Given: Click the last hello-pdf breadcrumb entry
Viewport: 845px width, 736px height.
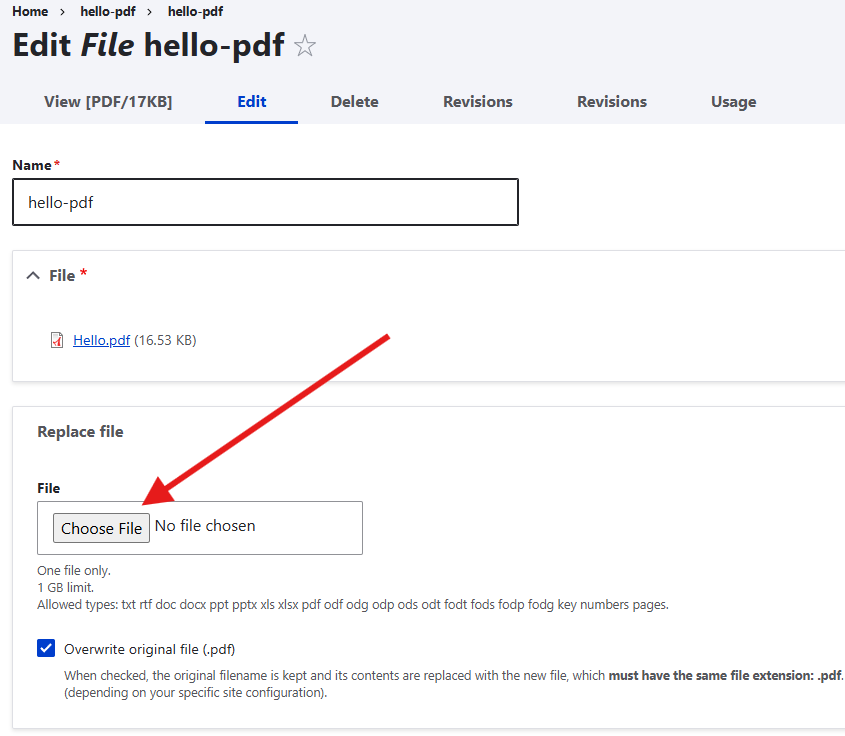Looking at the screenshot, I should [x=195, y=11].
